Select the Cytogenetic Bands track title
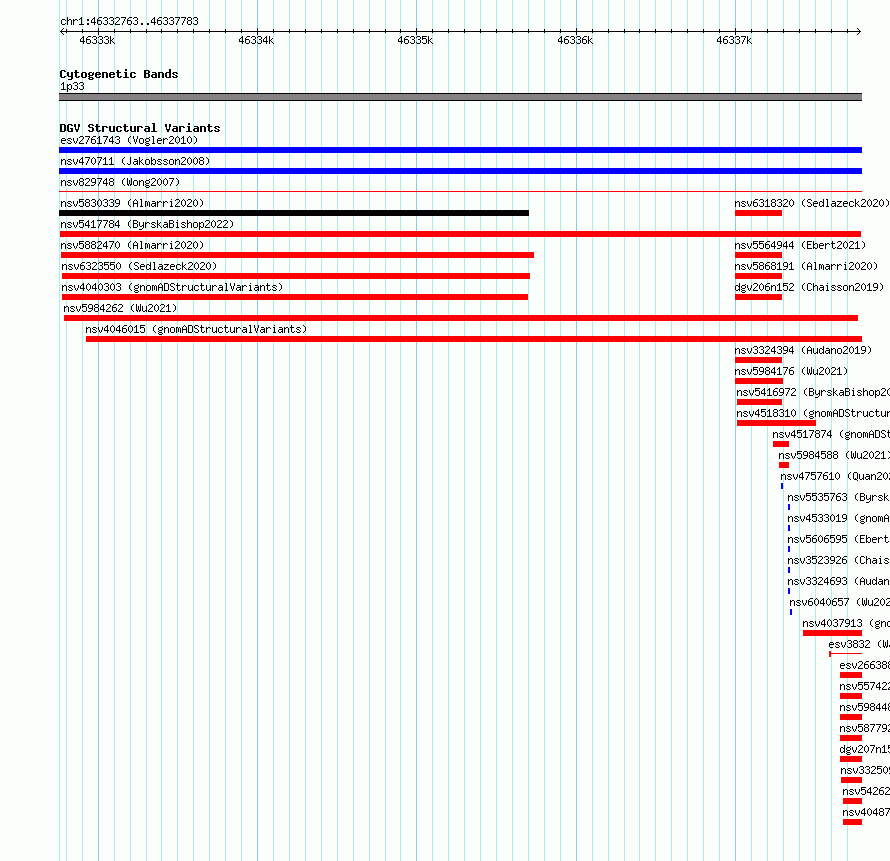Image resolution: width=890 pixels, height=861 pixels. [x=119, y=74]
